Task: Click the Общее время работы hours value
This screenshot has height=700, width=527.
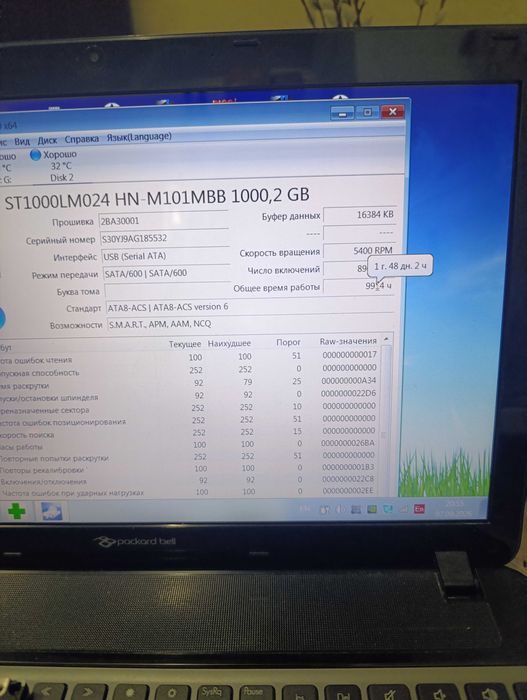Action: pos(359,286)
